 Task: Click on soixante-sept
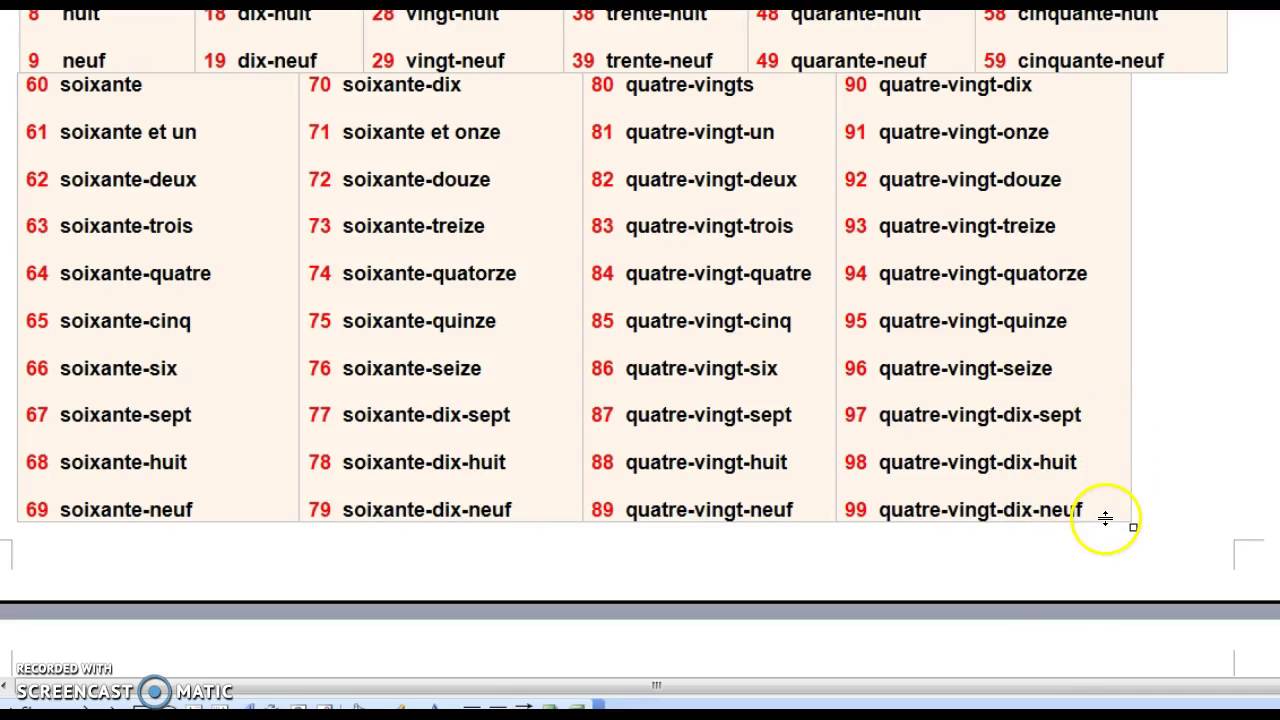click(125, 415)
